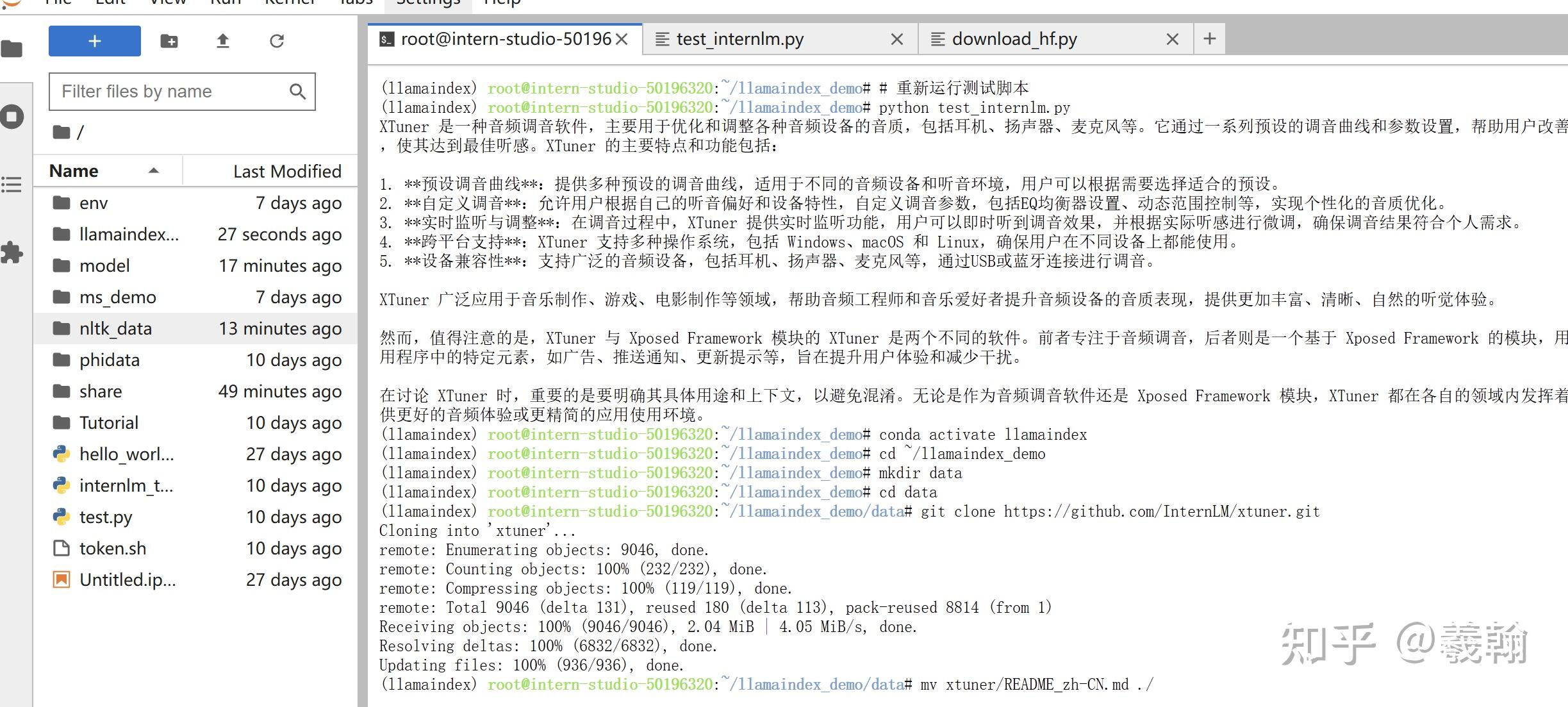The height and width of the screenshot is (707, 1568).
Task: Click the search icon in filter field
Action: 297,91
